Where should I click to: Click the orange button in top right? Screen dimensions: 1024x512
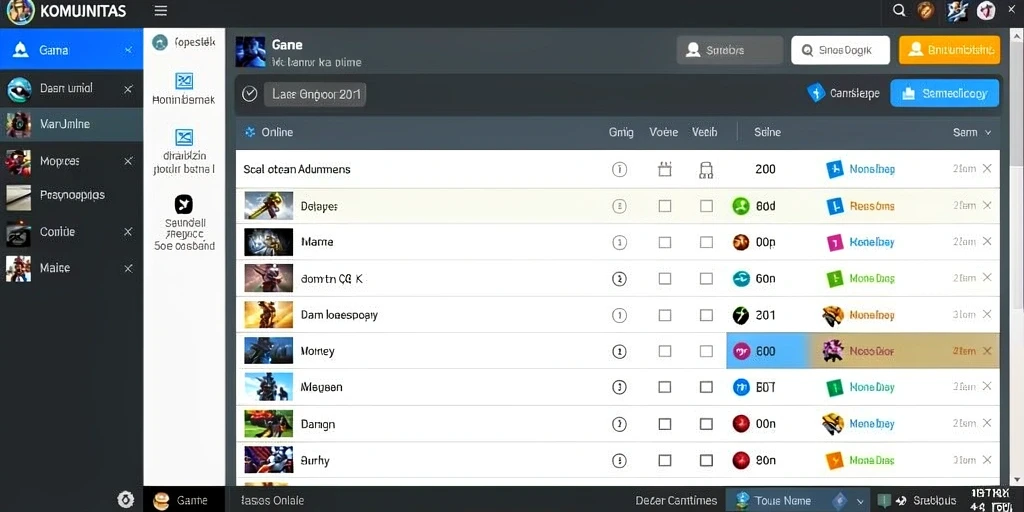point(950,50)
